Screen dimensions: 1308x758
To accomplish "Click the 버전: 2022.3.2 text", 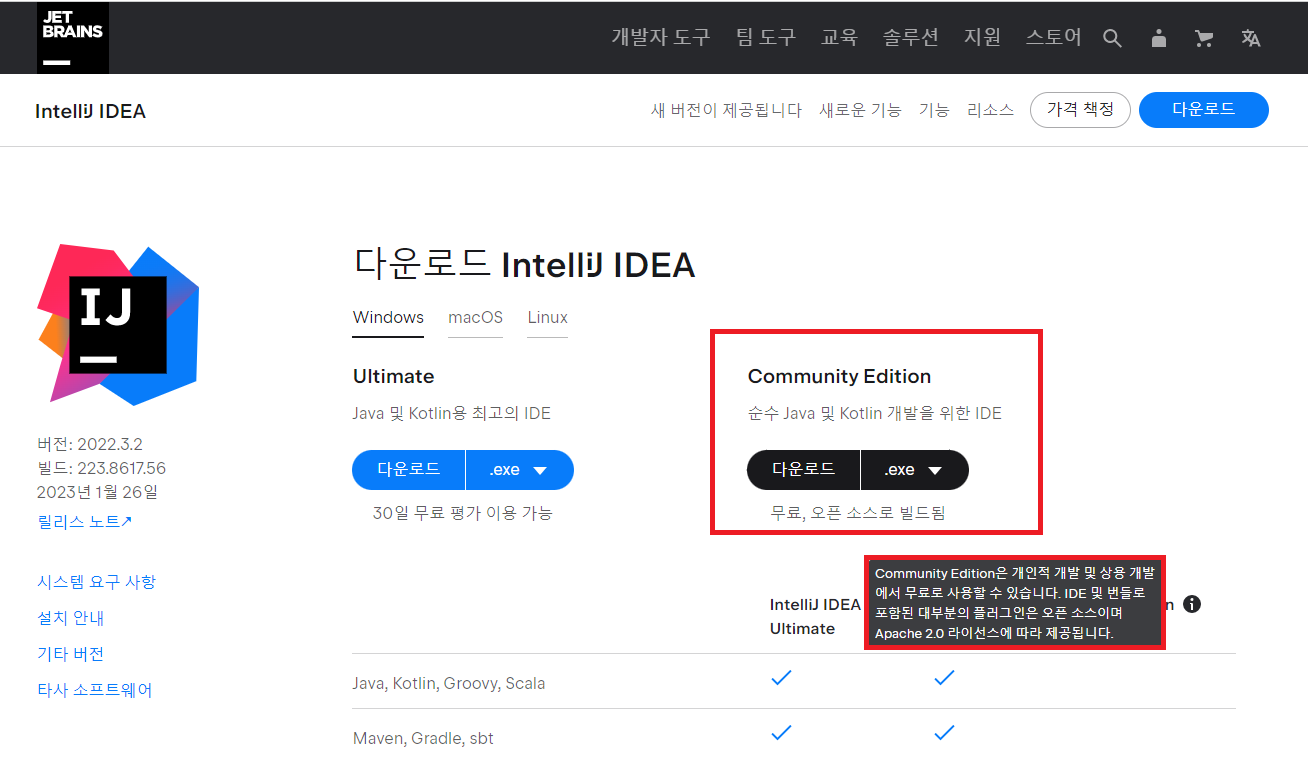I will pyautogui.click(x=90, y=444).
